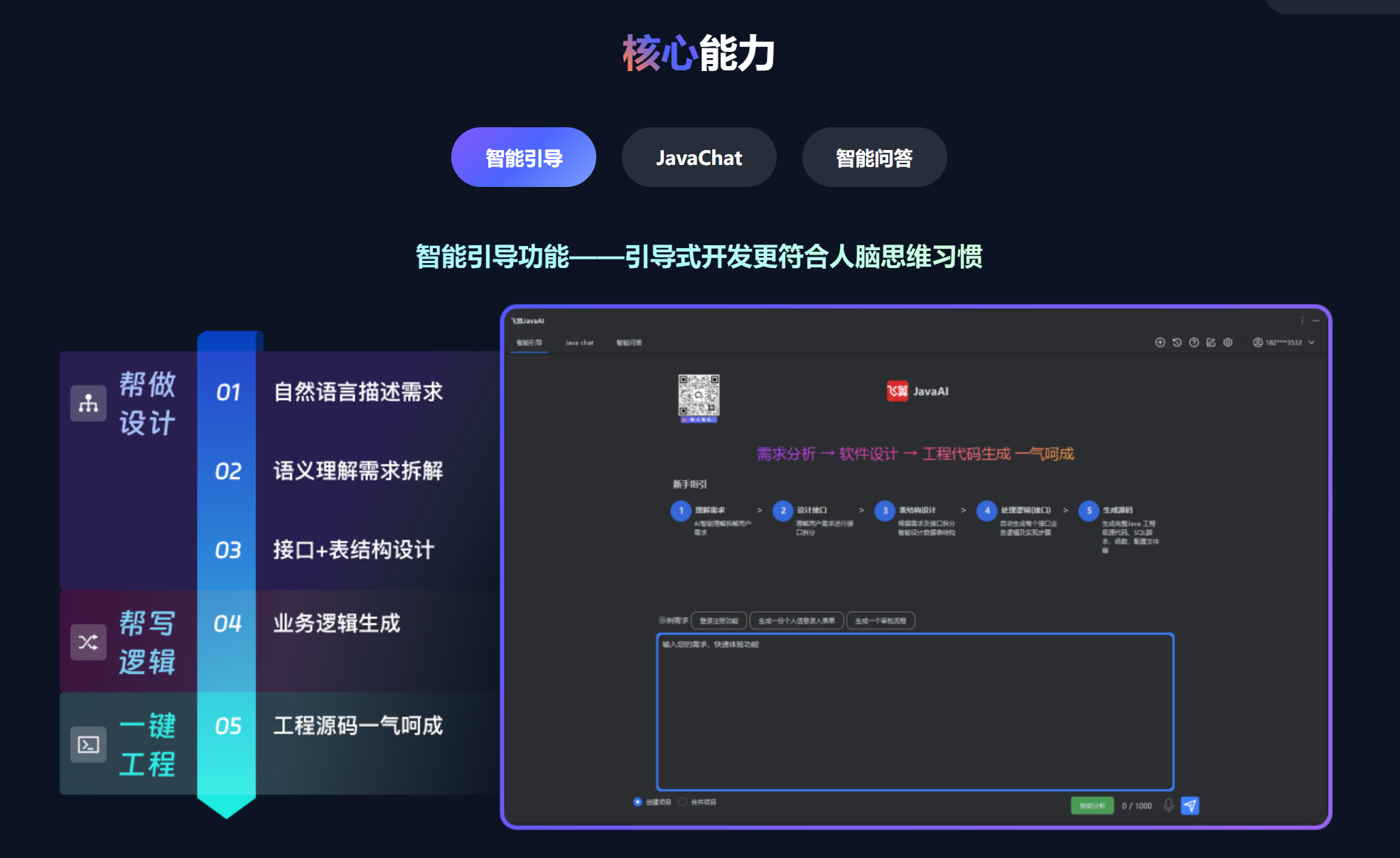Click the QR code thumbnail
Viewport: 1400px width, 858px height.
pyautogui.click(x=699, y=397)
